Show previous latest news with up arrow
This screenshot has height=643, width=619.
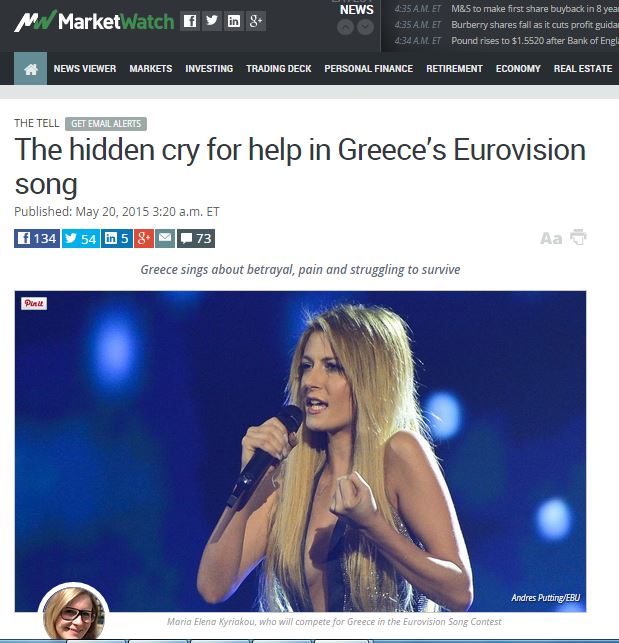pos(345,27)
